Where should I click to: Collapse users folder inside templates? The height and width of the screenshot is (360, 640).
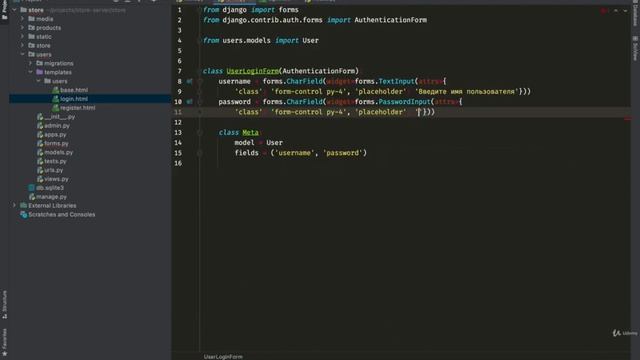pos(39,81)
